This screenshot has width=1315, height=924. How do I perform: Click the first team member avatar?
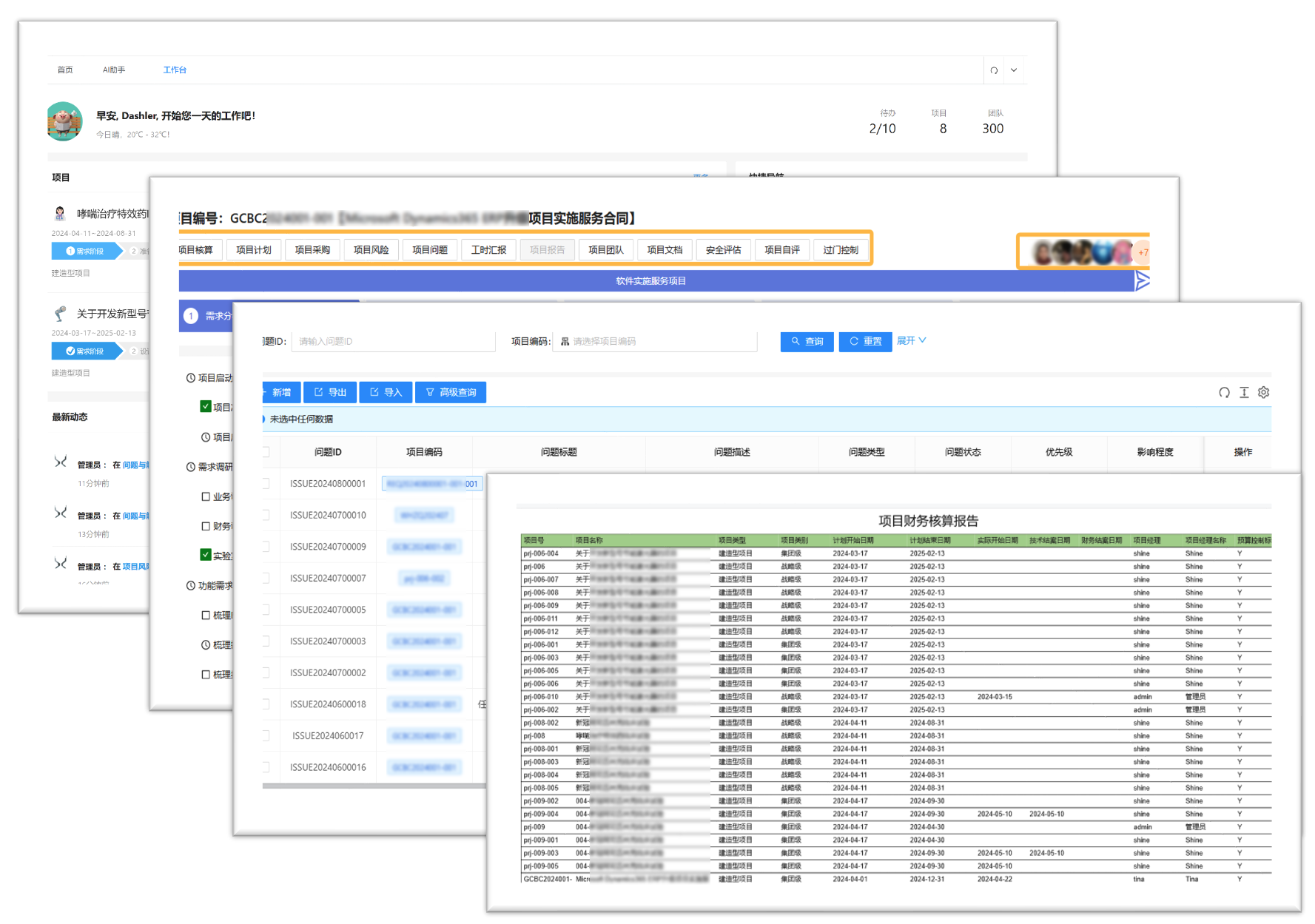coord(1043,252)
